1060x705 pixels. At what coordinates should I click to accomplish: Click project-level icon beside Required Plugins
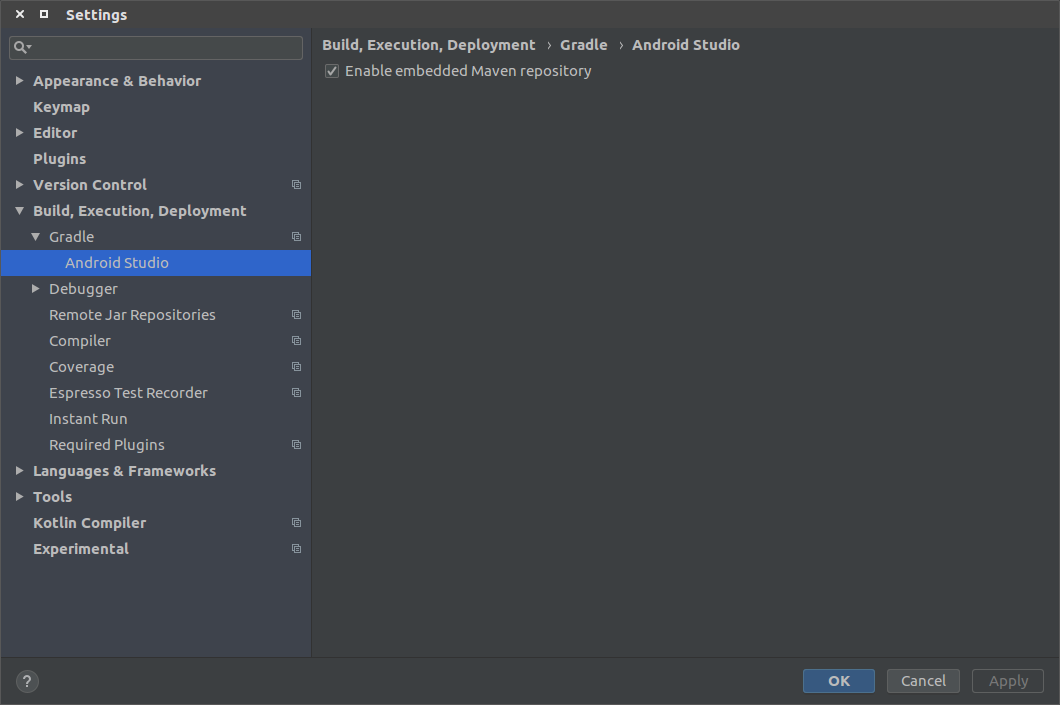pyautogui.click(x=296, y=445)
